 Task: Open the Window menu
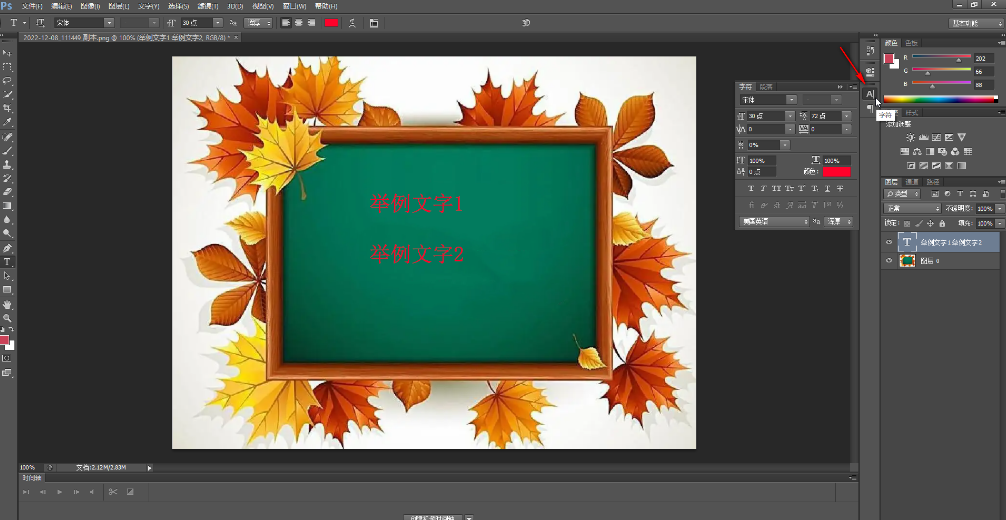tap(296, 6)
